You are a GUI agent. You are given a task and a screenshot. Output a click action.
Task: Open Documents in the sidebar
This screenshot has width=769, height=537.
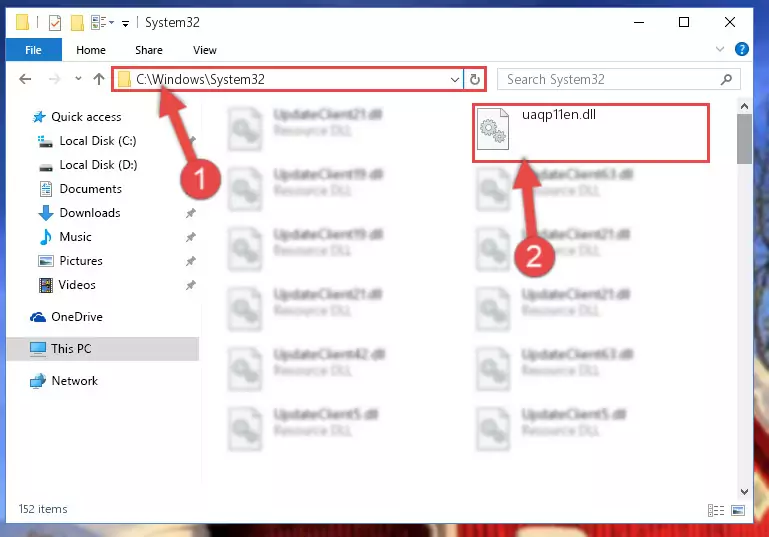pyautogui.click(x=91, y=189)
